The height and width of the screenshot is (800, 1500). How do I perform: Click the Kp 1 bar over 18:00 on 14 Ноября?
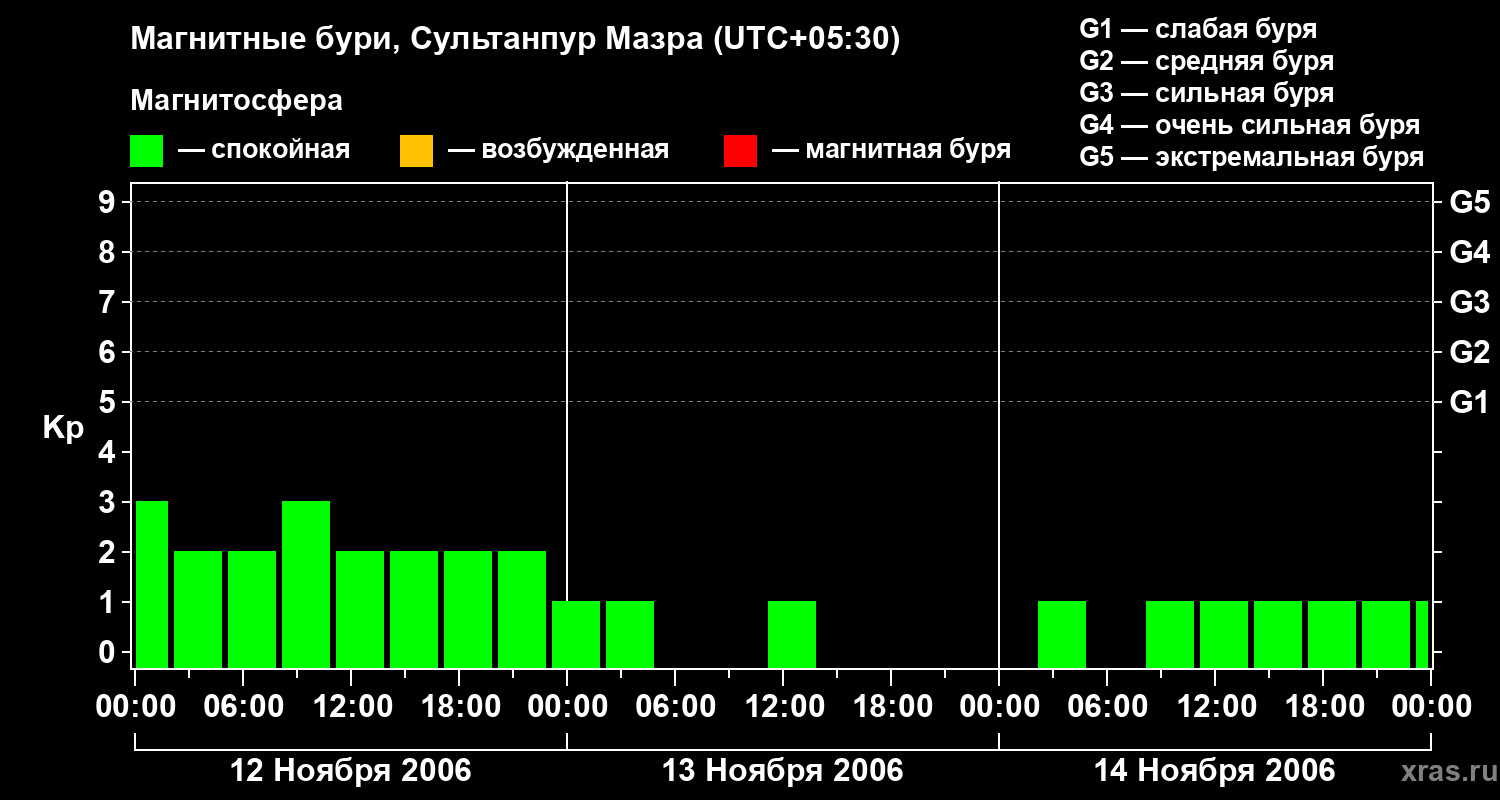[x=1332, y=634]
